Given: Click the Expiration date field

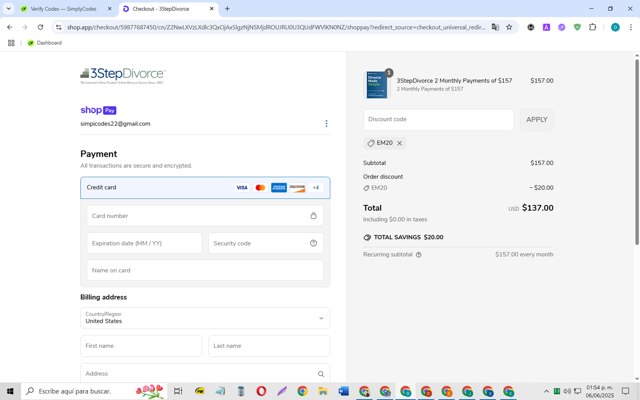Looking at the screenshot, I should 144,243.
